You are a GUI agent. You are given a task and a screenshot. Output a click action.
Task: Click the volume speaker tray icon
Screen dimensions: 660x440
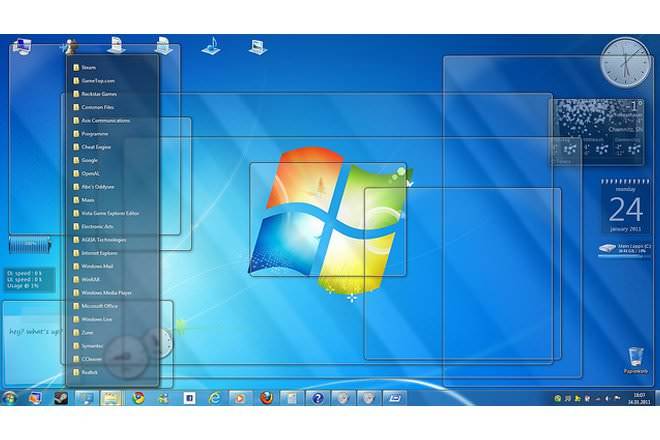(x=607, y=398)
